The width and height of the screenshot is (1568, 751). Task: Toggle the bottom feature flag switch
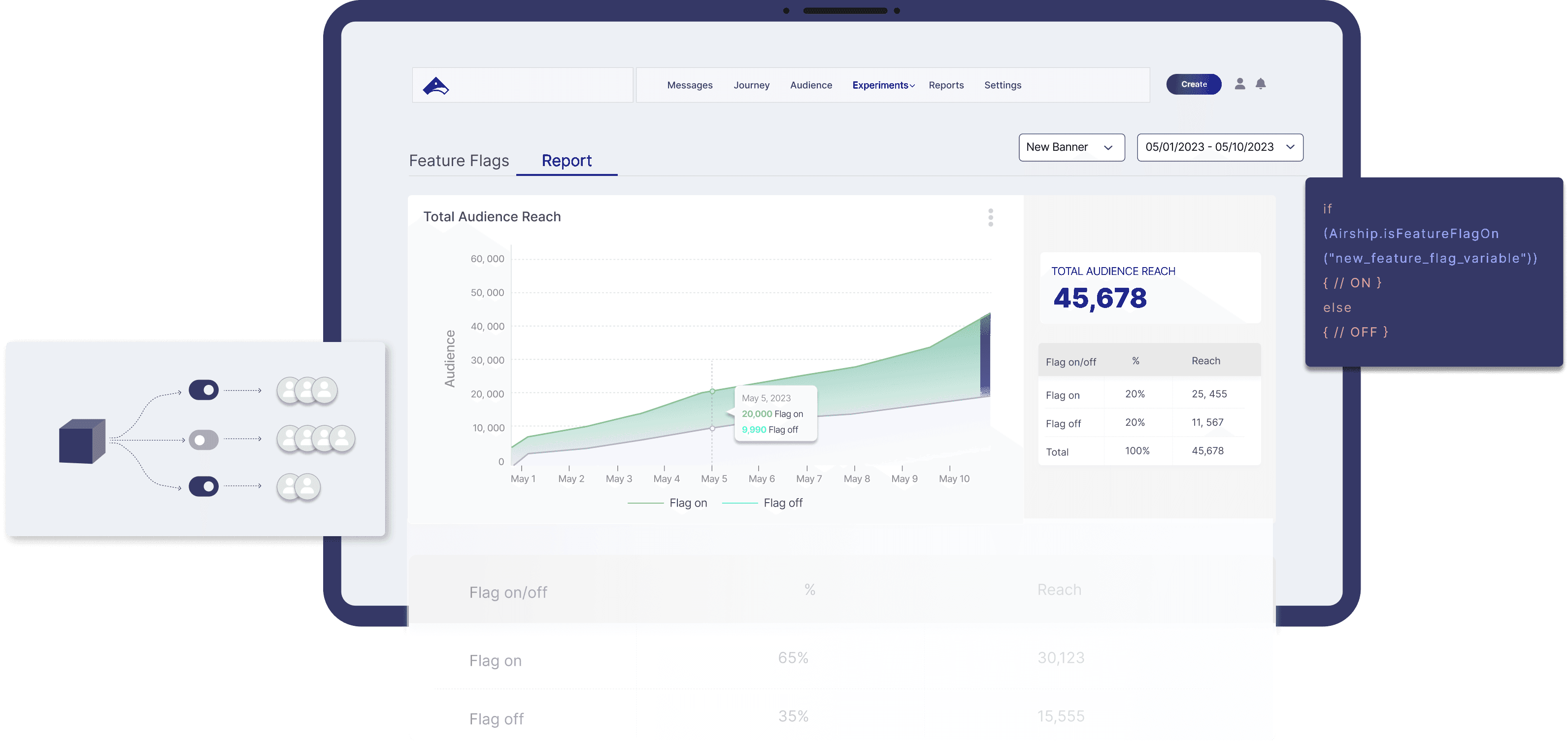203,486
